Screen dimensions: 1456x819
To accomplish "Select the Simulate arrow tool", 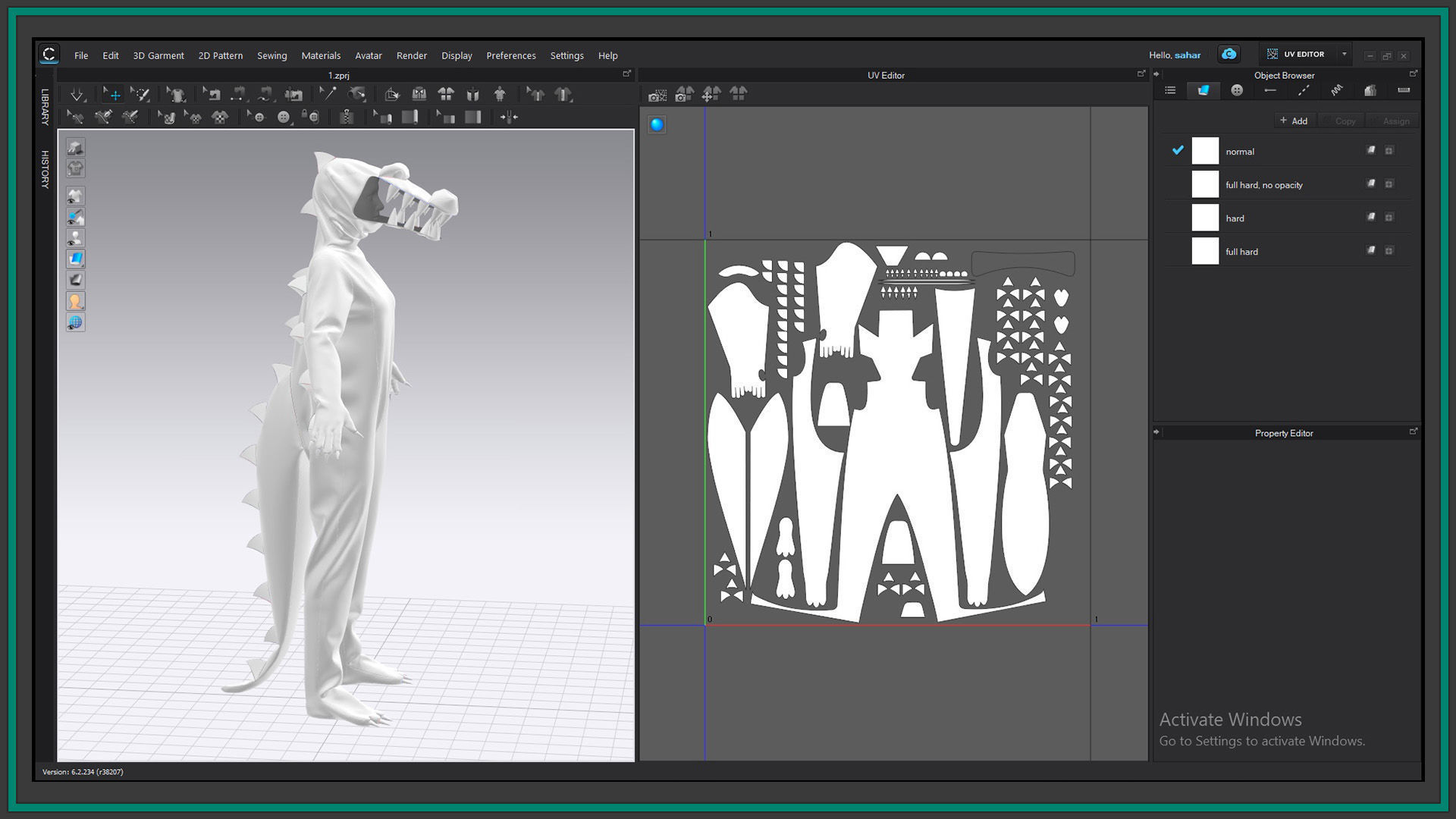I will 77,95.
